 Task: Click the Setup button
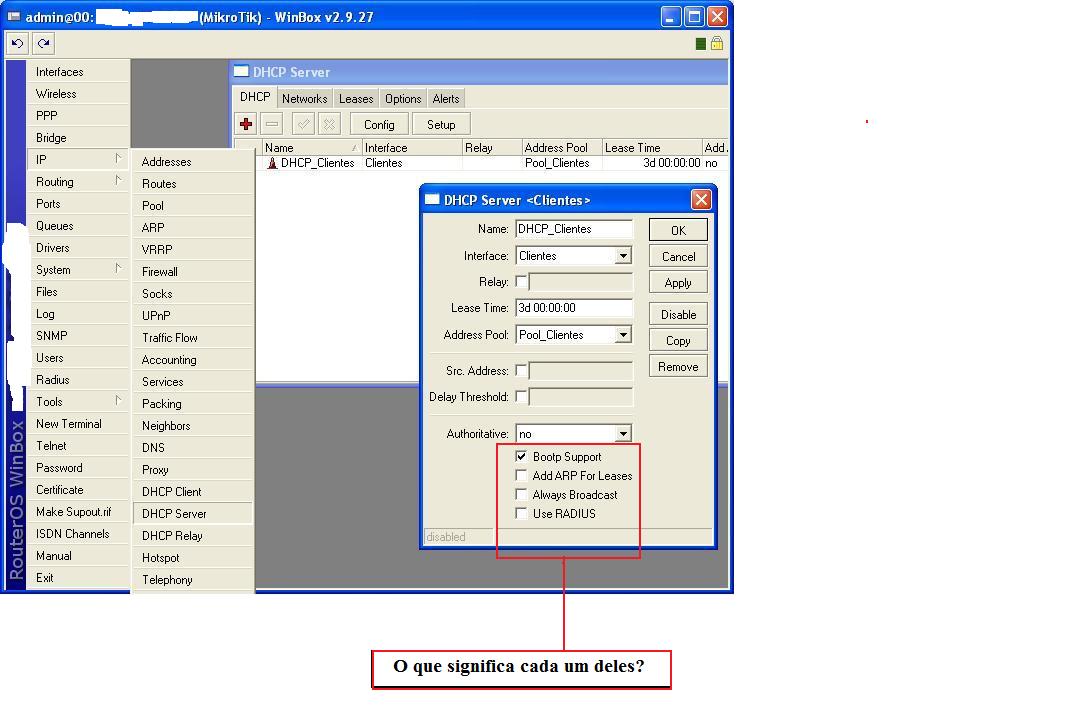point(441,124)
